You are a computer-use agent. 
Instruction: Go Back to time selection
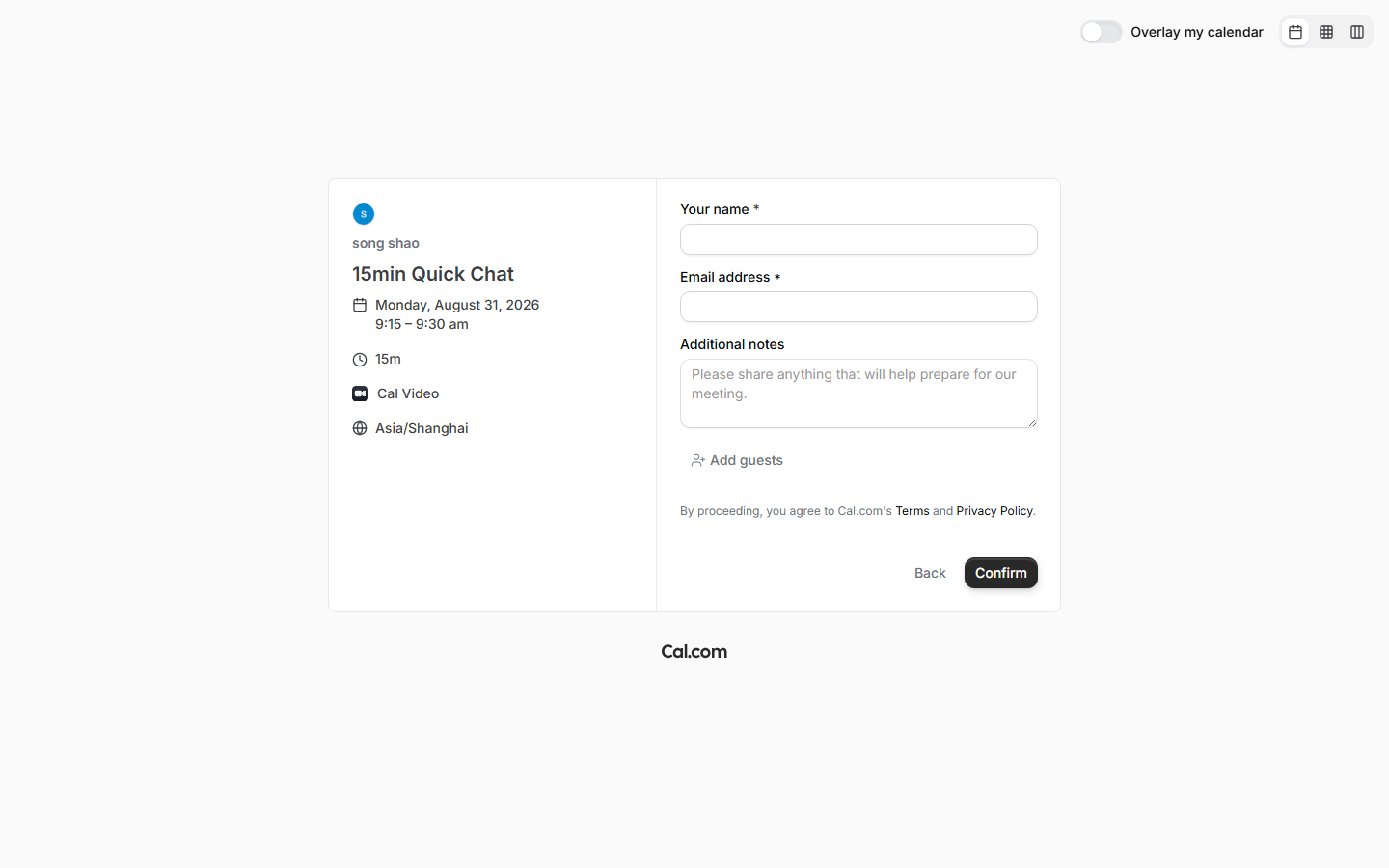coord(930,573)
